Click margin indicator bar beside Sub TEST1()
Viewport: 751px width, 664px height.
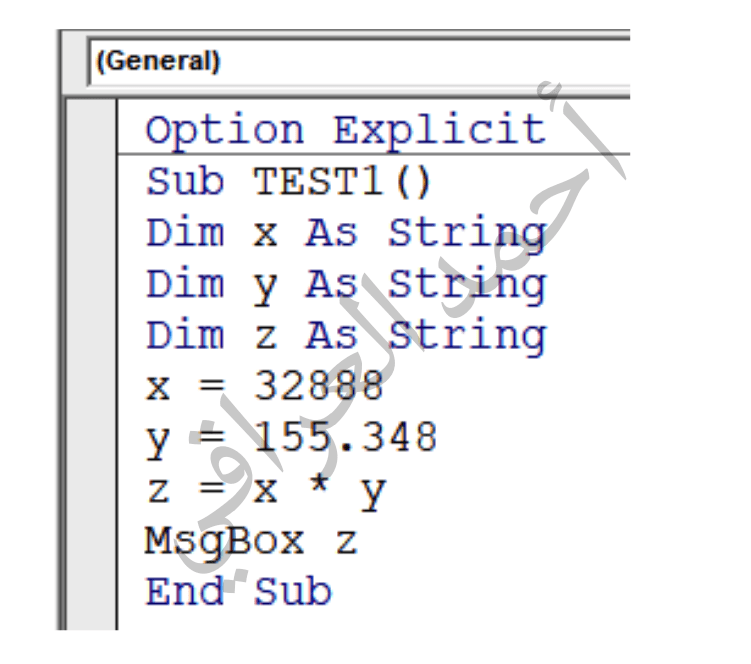(x=91, y=182)
